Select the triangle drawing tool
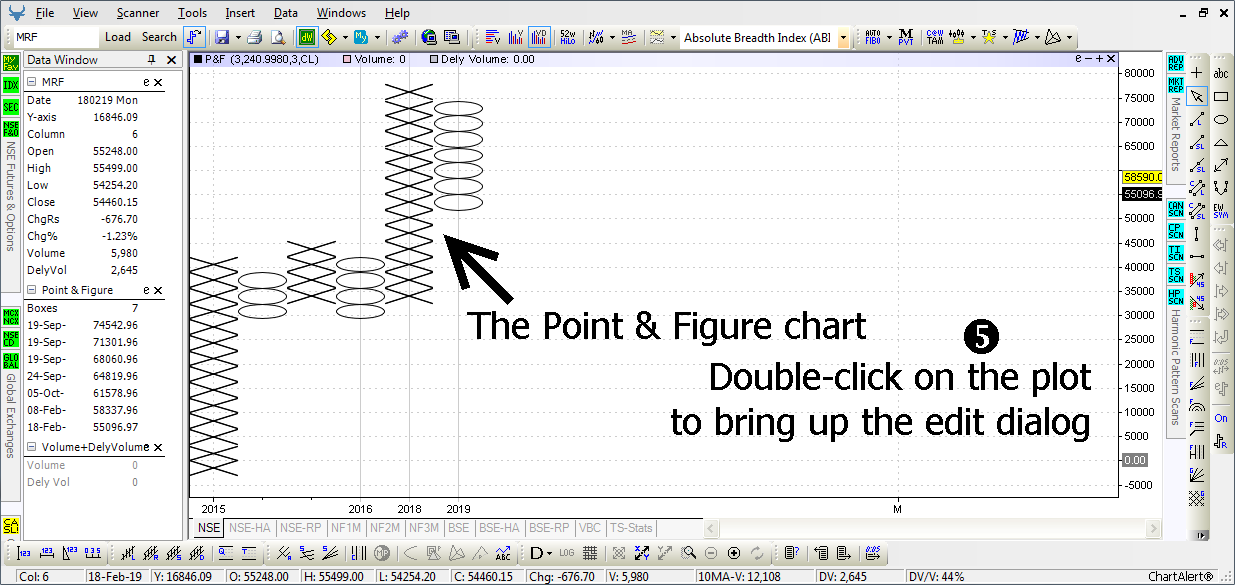 point(1221,142)
